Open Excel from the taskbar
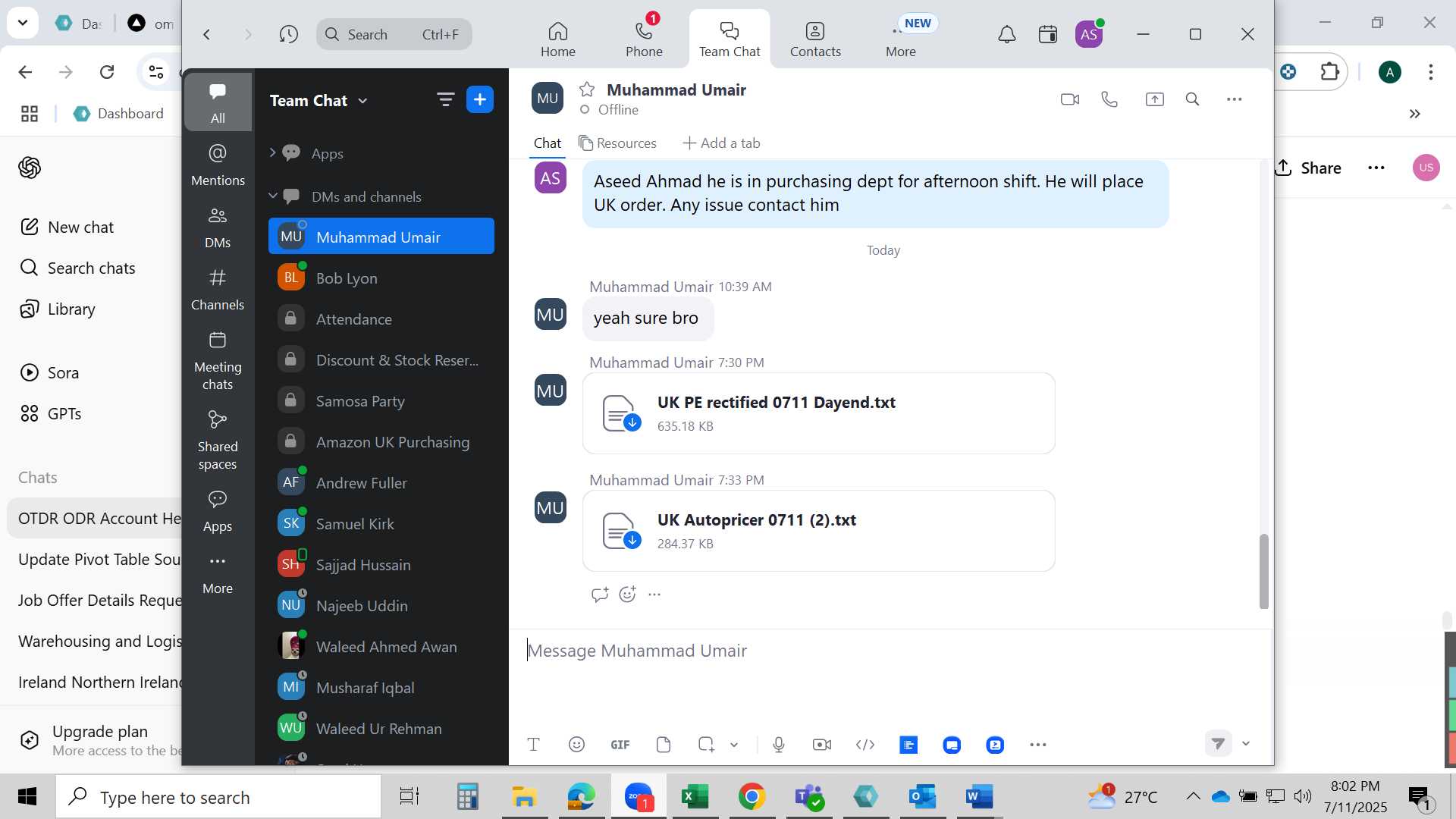 (x=695, y=796)
